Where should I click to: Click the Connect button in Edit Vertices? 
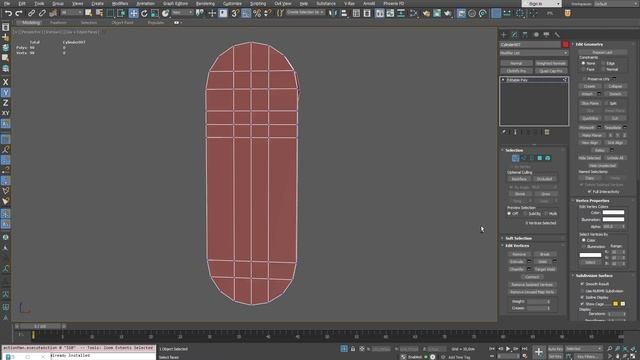coord(532,277)
